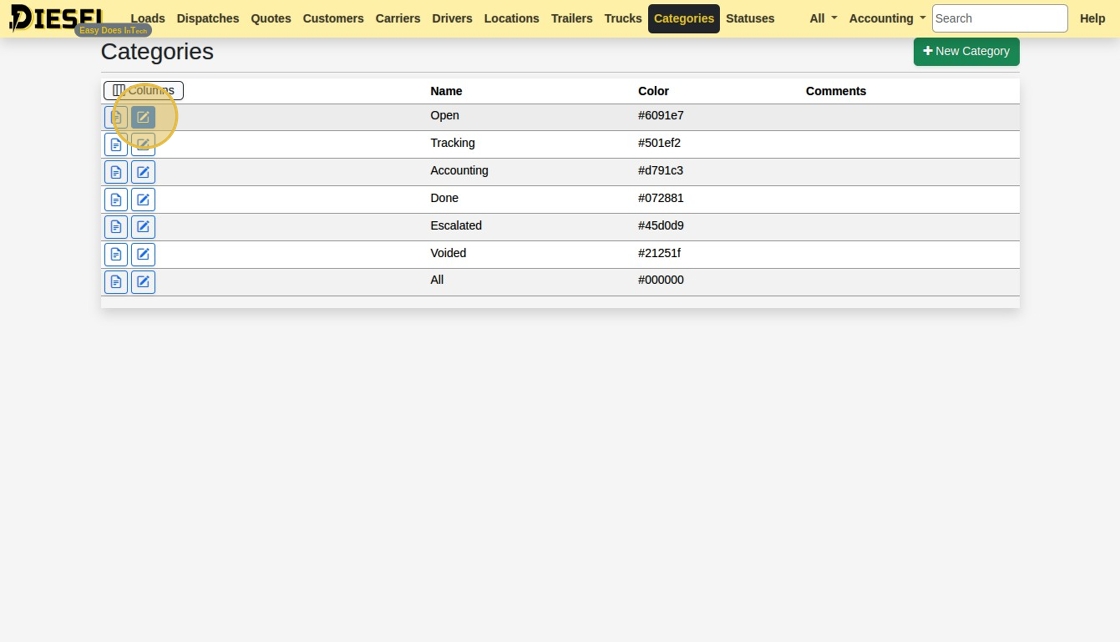Select color value #000000

[661, 280]
